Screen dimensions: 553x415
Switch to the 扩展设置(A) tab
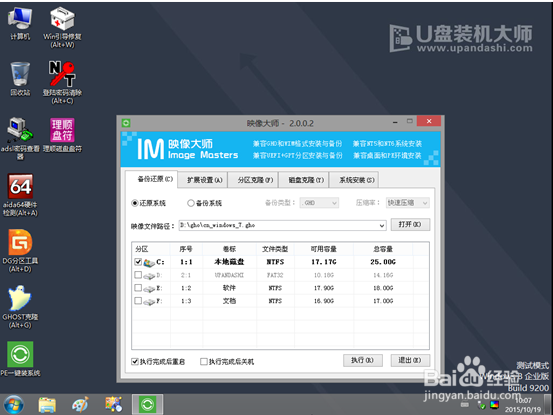[x=203, y=180]
